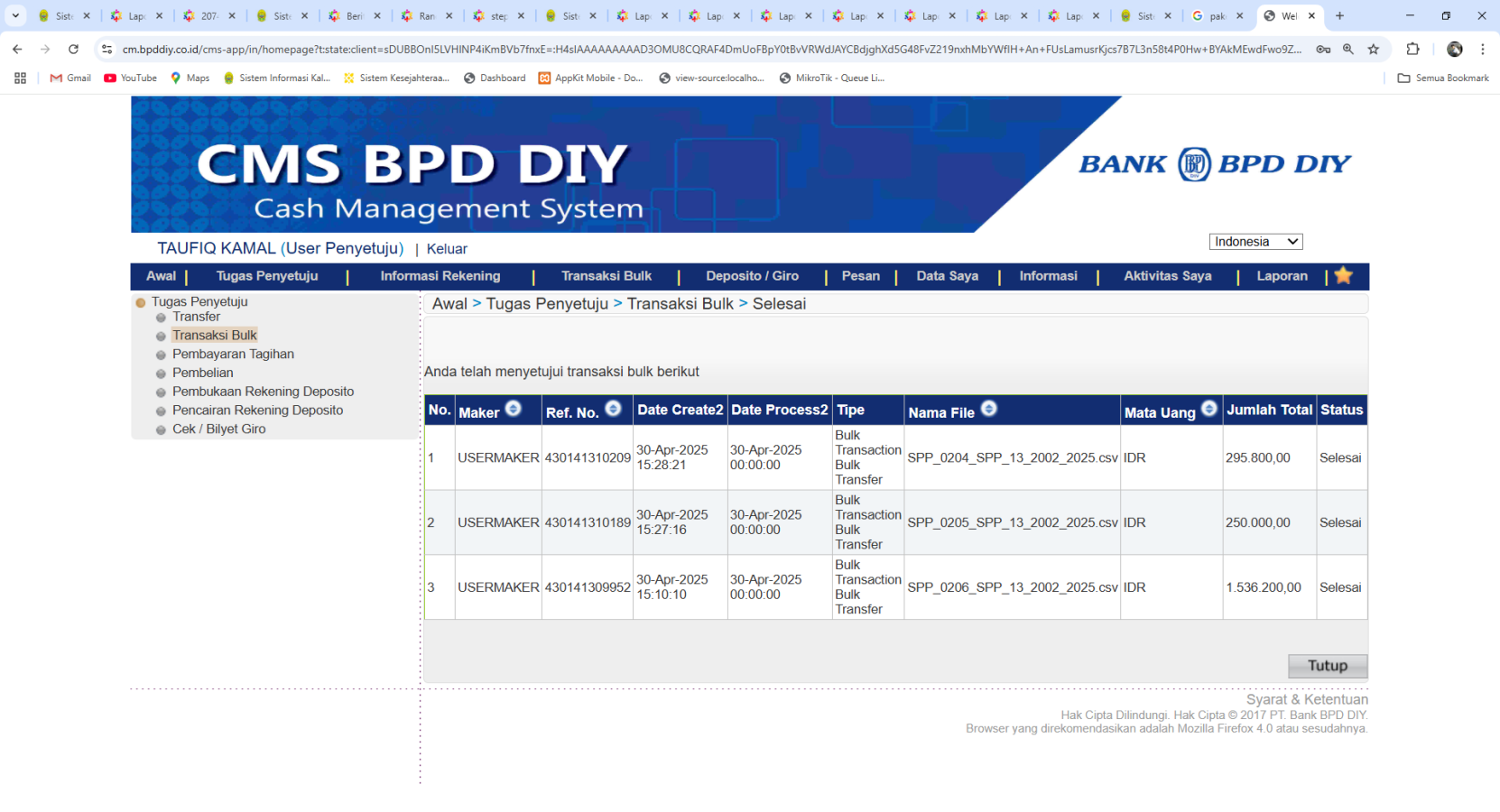Switch to the 'step' browser tab
Viewport: 1500px width, 812px height.
click(497, 16)
